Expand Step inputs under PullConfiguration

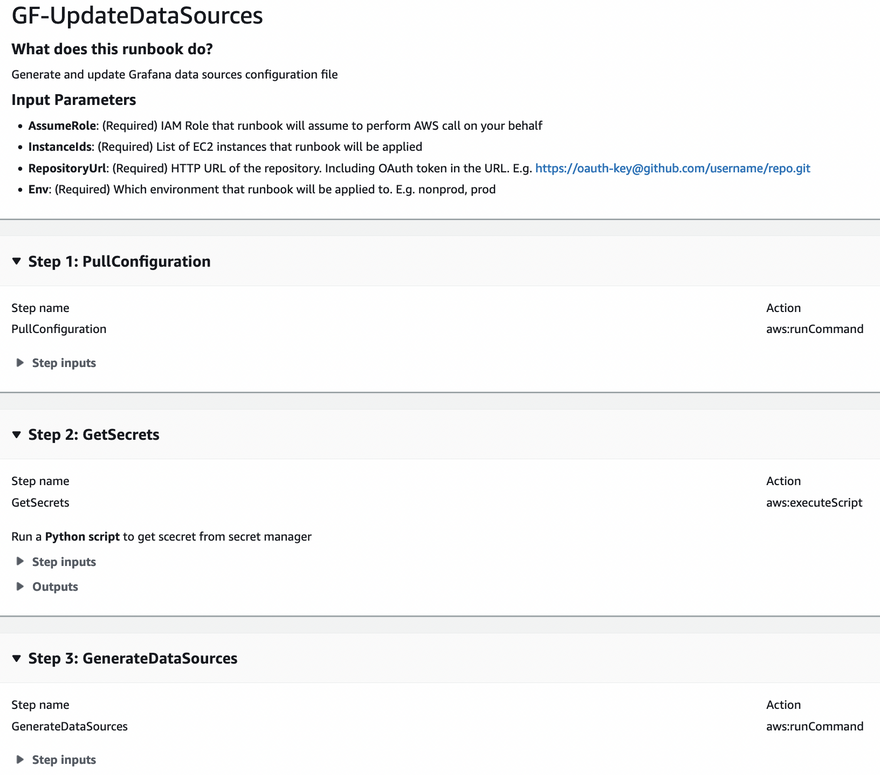(x=63, y=363)
